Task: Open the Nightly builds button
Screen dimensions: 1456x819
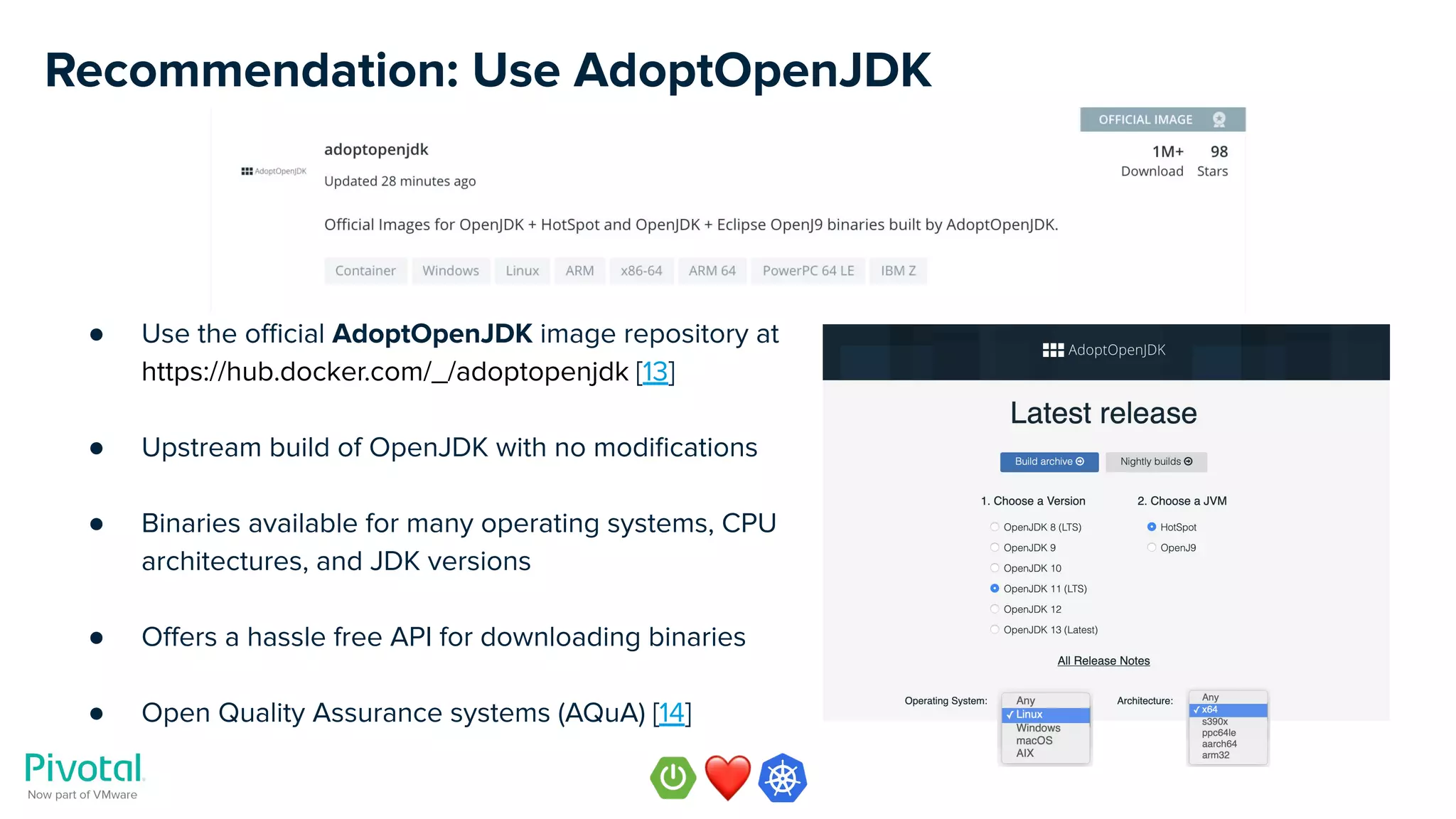Action: pyautogui.click(x=1156, y=462)
